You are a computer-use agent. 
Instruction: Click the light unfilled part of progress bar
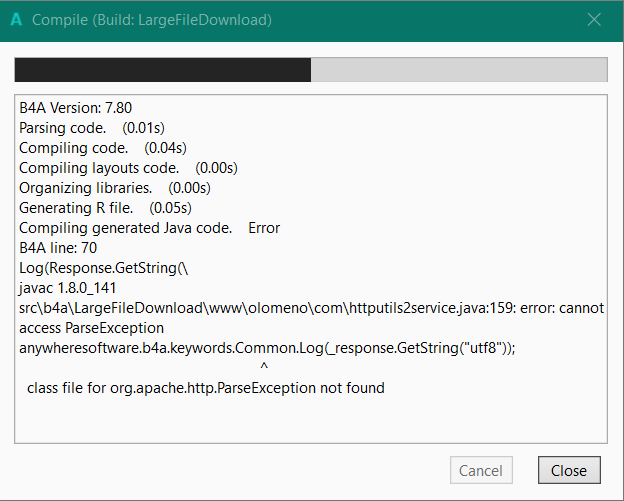coord(458,70)
